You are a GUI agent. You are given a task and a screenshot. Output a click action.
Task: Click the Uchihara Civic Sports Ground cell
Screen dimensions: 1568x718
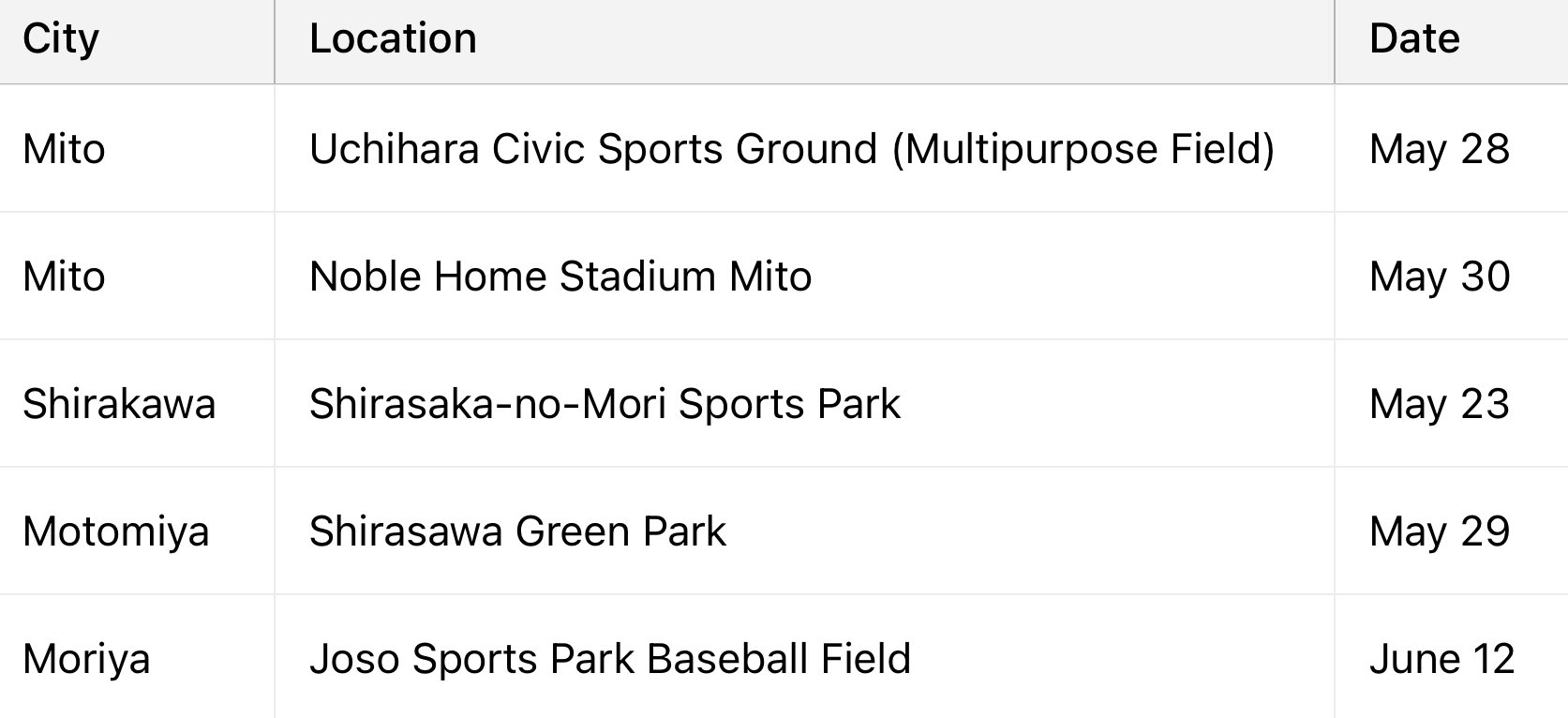click(x=791, y=149)
